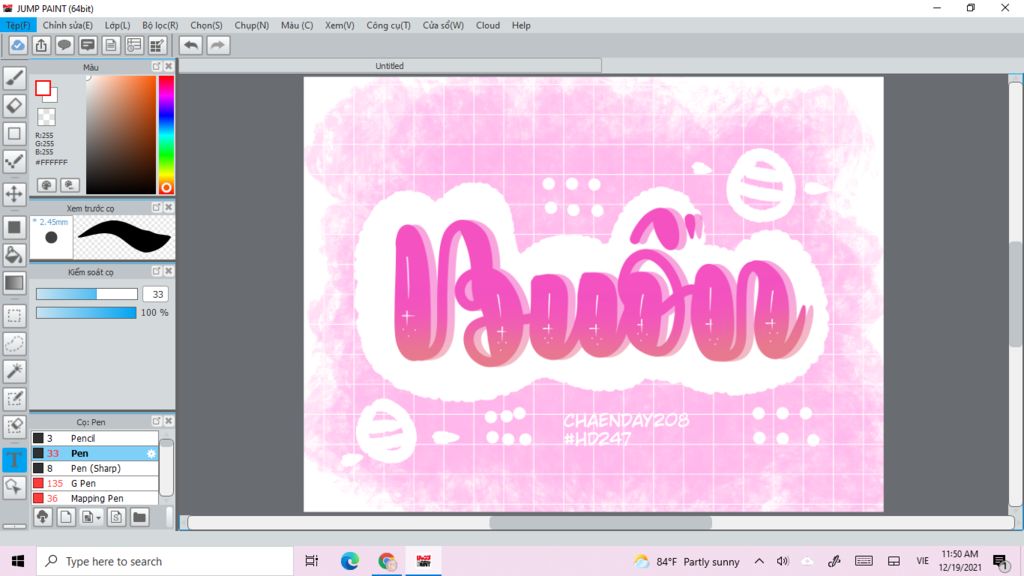Add a script brush
This screenshot has width=1024, height=576.
coord(116,517)
